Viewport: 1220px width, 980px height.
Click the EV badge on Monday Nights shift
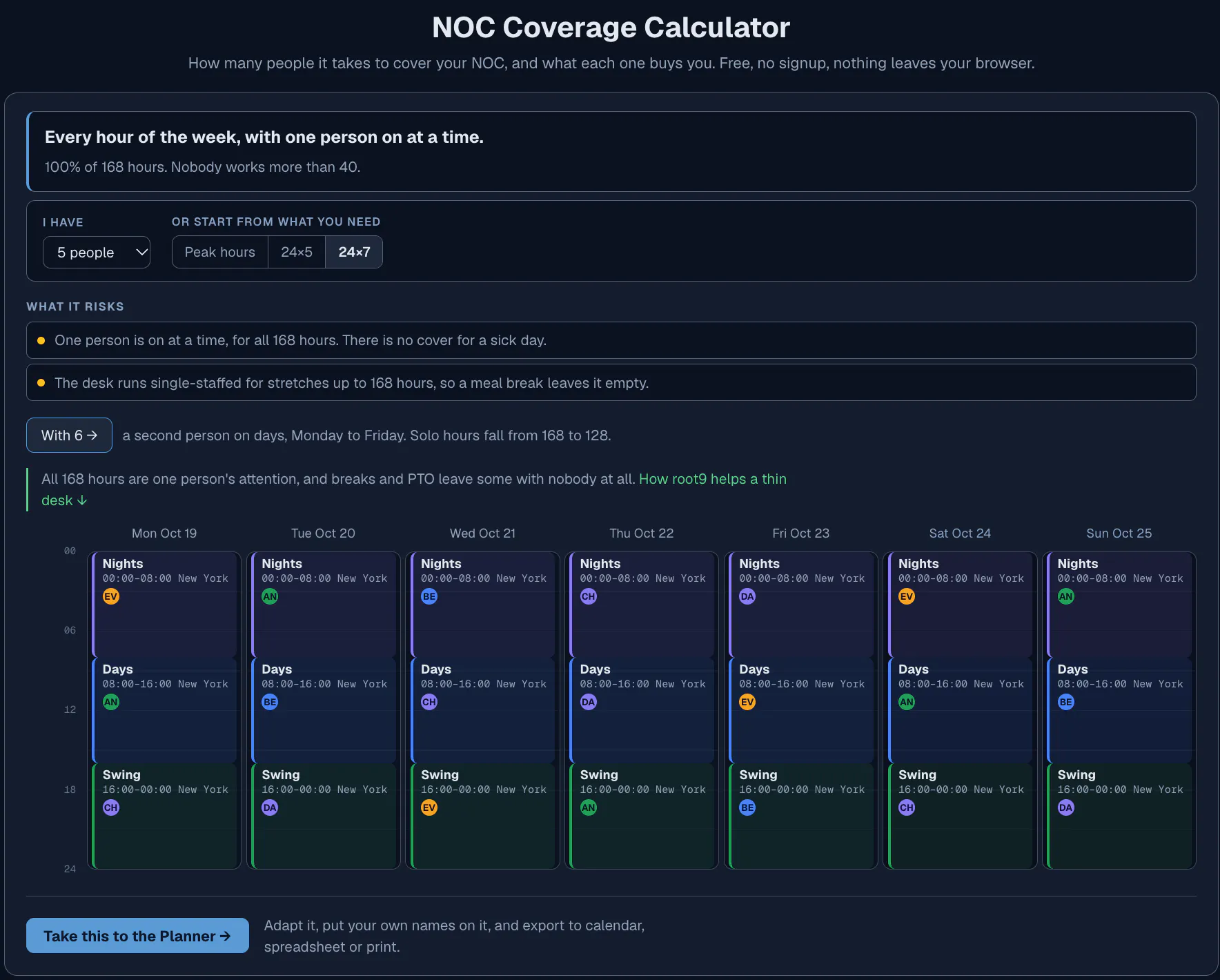pyautogui.click(x=111, y=596)
